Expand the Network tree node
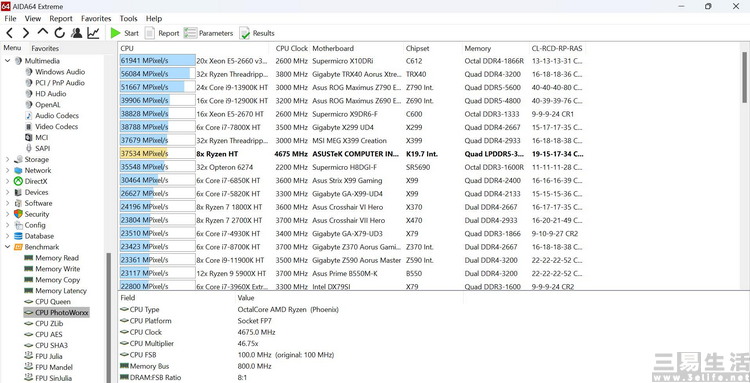The image size is (750, 383). 7,170
